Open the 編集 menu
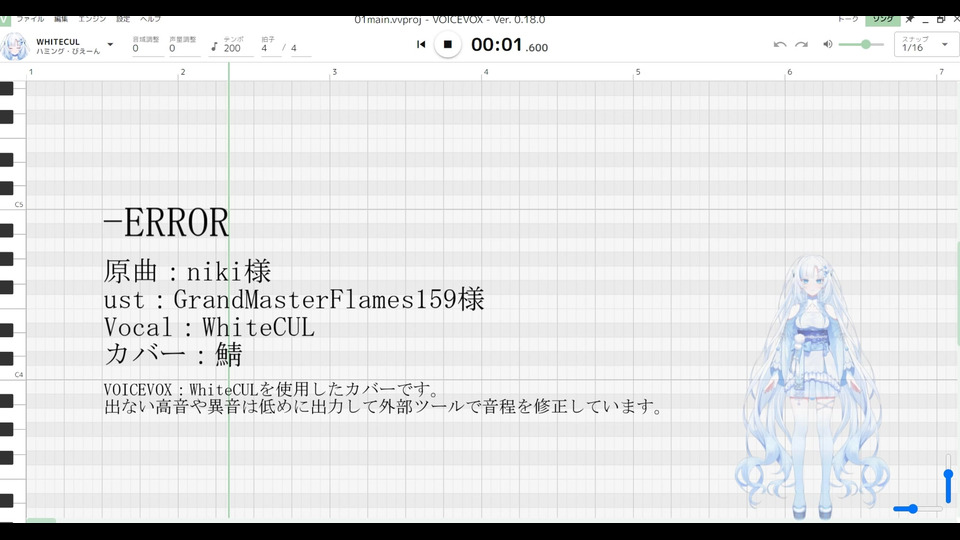 pyautogui.click(x=61, y=19)
